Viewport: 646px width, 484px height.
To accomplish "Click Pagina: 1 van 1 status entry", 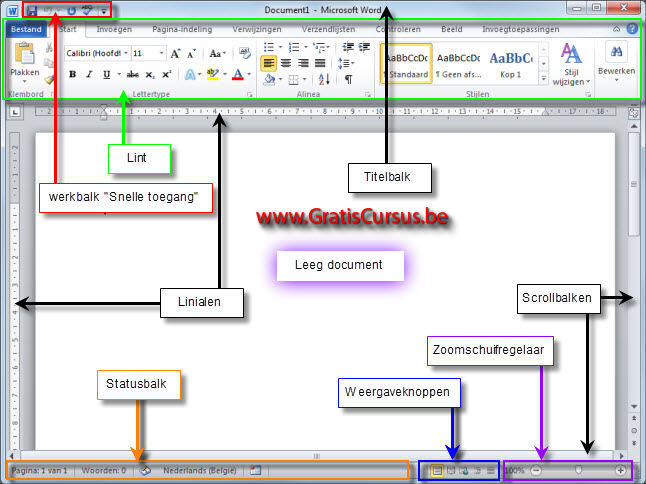I will coord(39,470).
